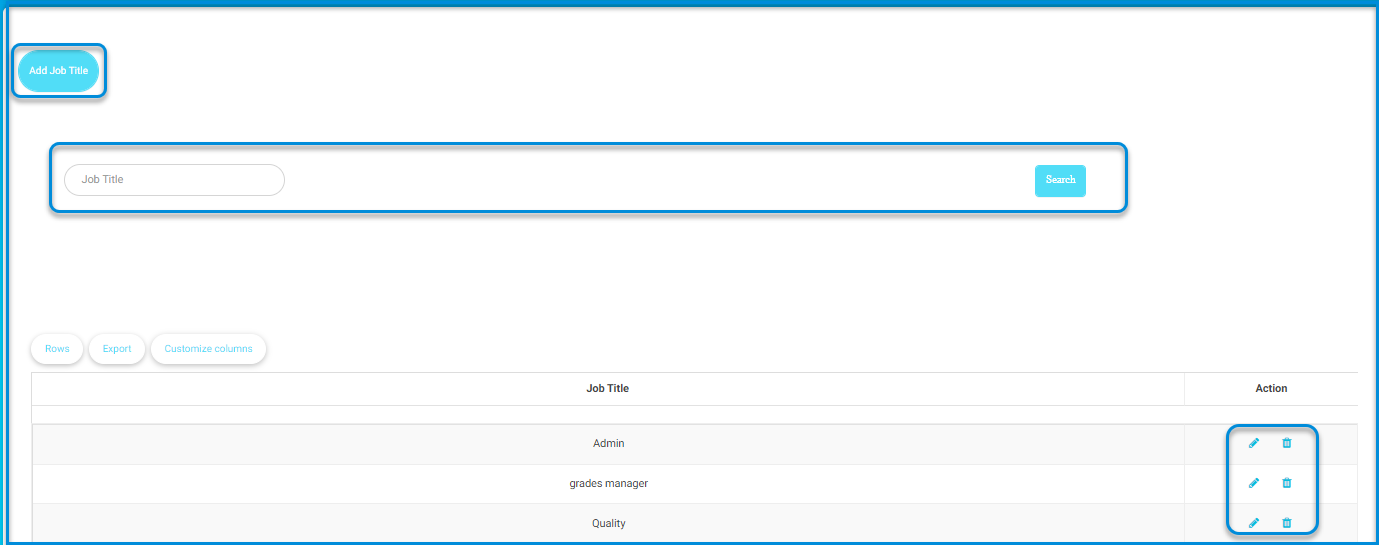Edit the grades manager job title

1254,483
